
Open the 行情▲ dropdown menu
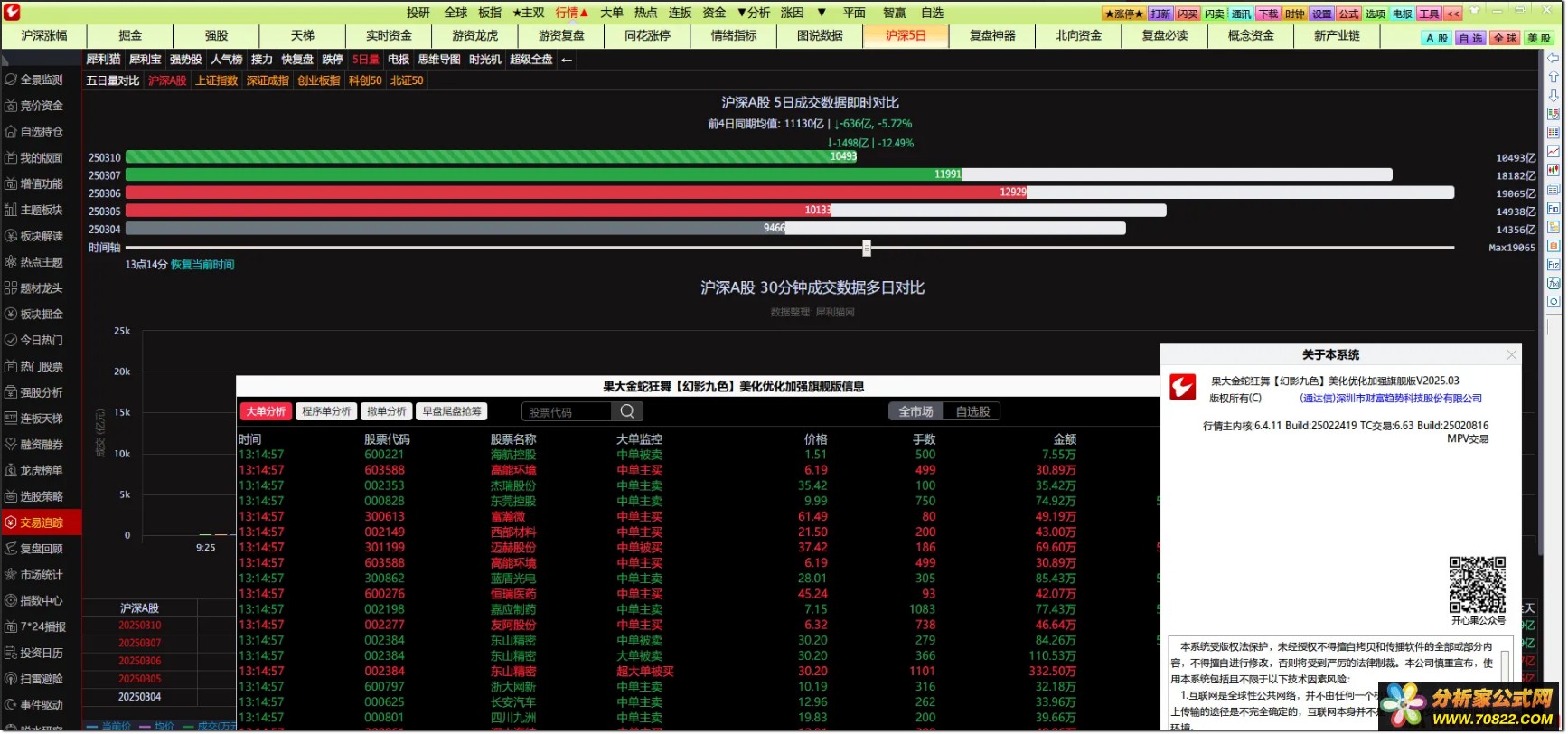[572, 13]
